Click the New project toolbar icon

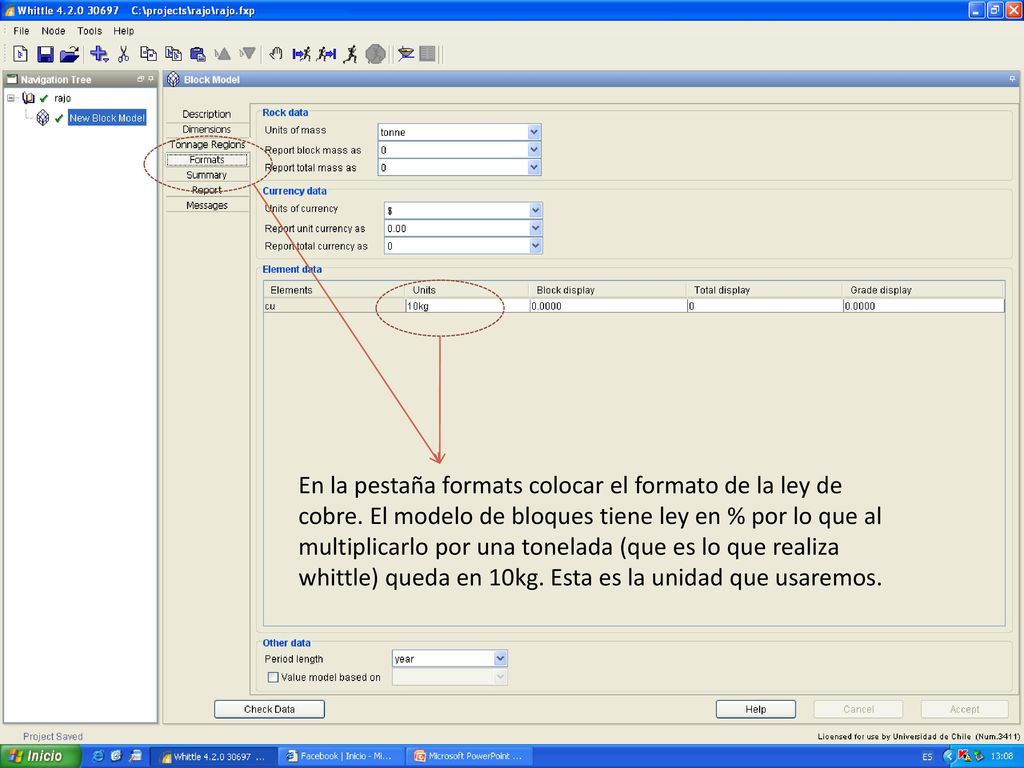[x=21, y=54]
